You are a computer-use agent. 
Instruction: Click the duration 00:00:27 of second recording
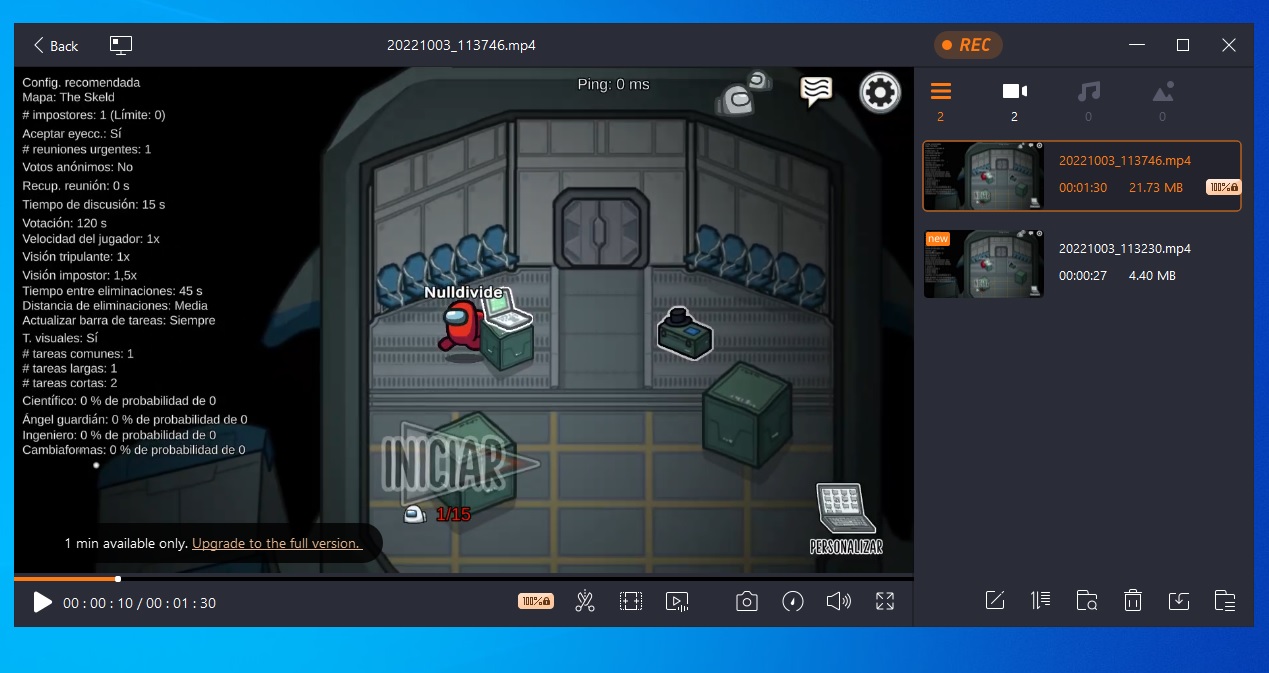(1083, 275)
